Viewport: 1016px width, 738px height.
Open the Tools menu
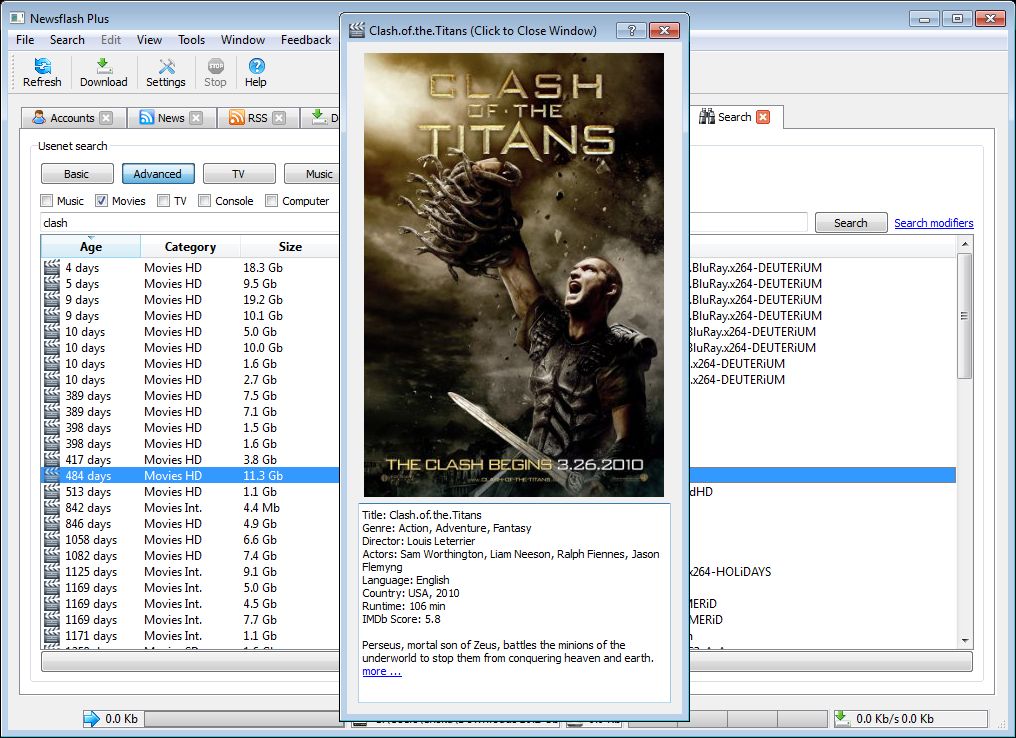click(191, 40)
